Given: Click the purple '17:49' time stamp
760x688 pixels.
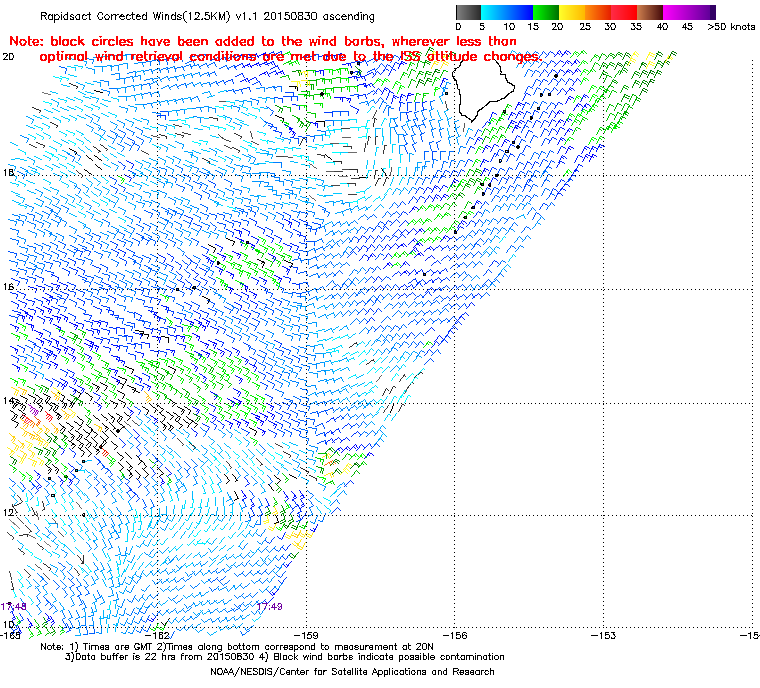Looking at the screenshot, I should pos(269,607).
